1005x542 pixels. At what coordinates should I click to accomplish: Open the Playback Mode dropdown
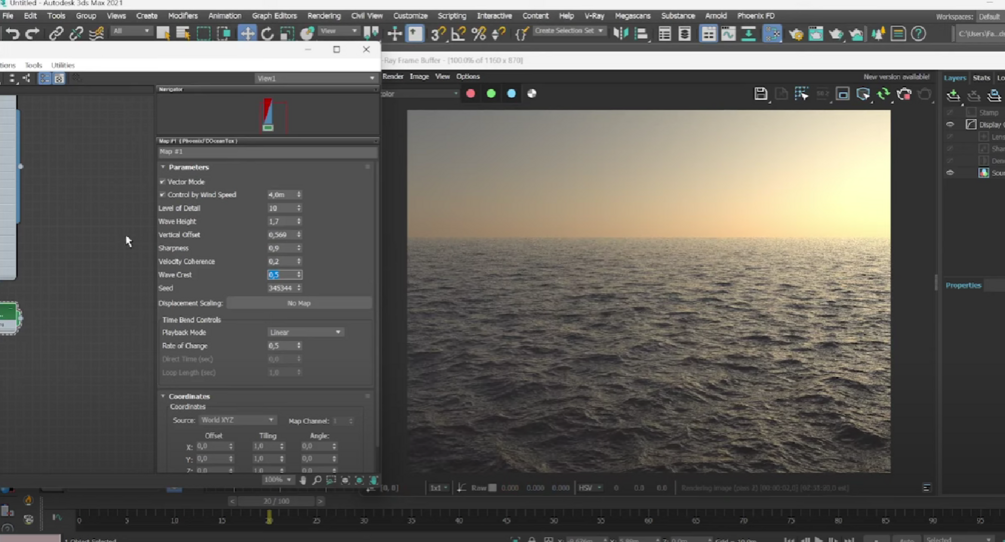tap(305, 332)
